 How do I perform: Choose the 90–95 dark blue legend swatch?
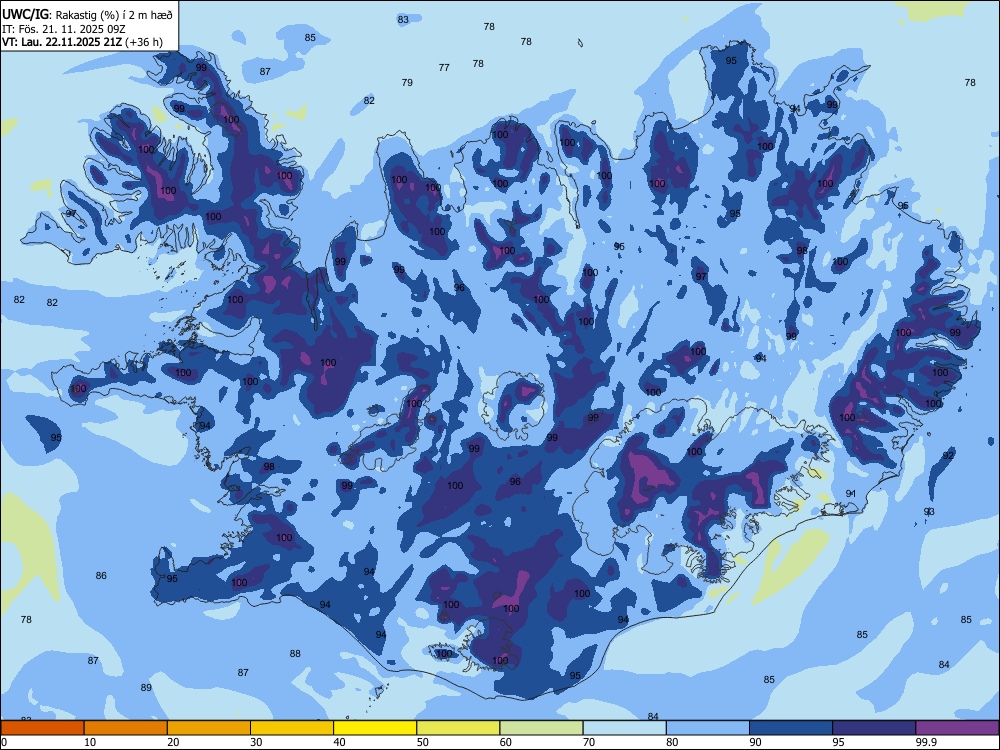click(x=791, y=728)
